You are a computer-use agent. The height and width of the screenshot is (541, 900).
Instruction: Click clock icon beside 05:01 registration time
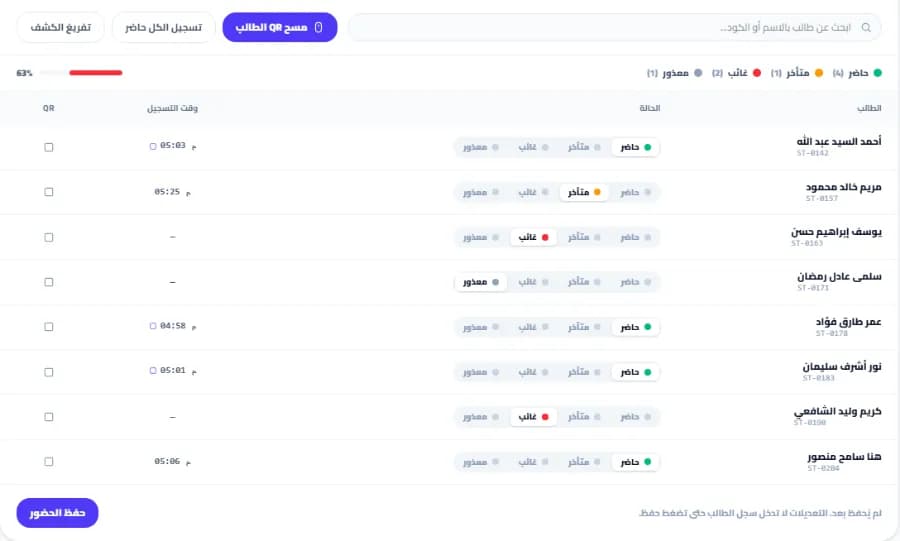coord(153,371)
